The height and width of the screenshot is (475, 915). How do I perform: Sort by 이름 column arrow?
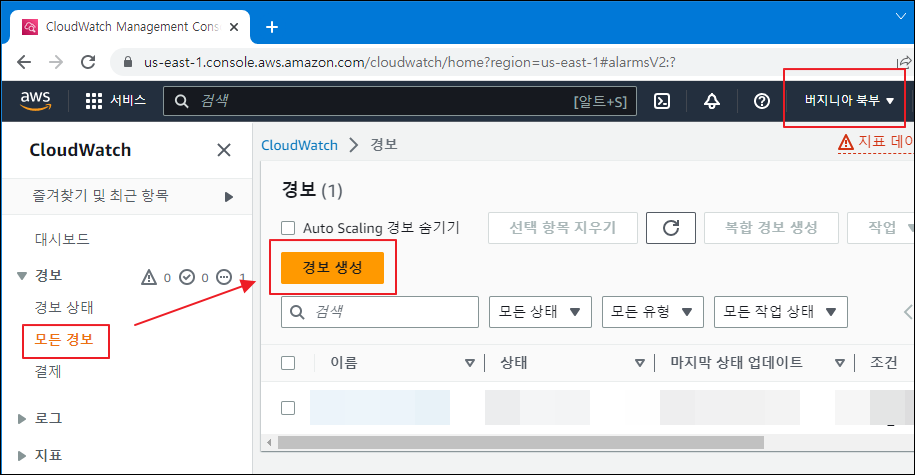pyautogui.click(x=470, y=363)
